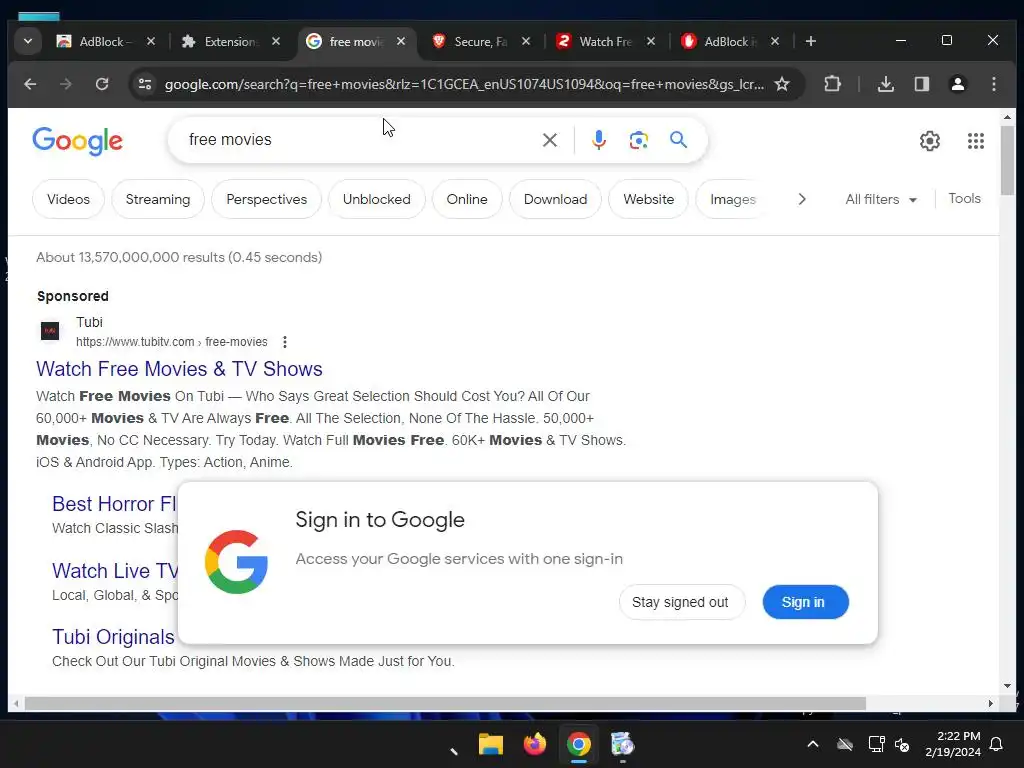Go back to previous page
Image resolution: width=1024 pixels, height=768 pixels.
click(x=30, y=84)
